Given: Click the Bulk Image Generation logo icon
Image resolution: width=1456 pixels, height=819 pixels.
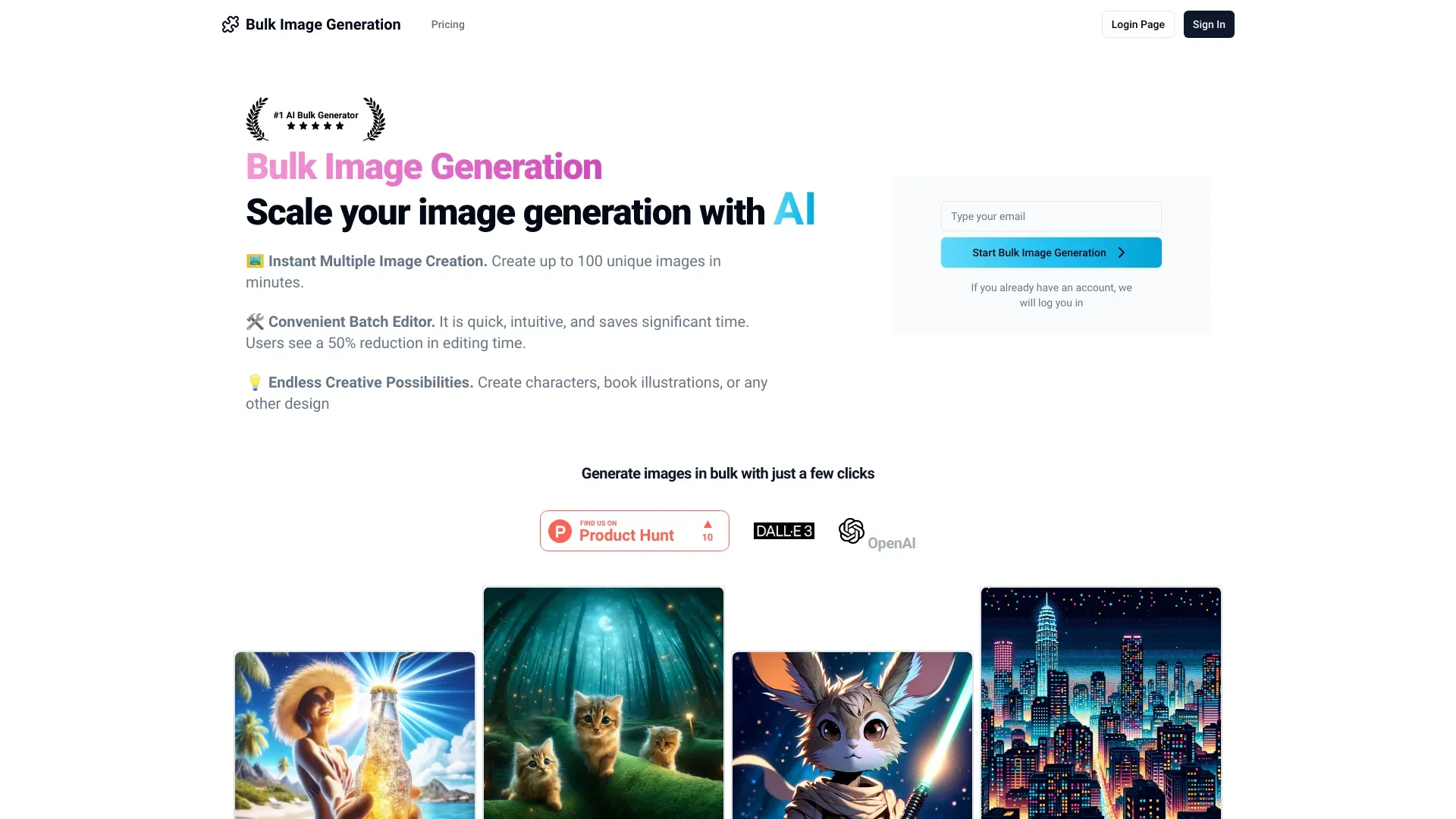Looking at the screenshot, I should pos(230,23).
